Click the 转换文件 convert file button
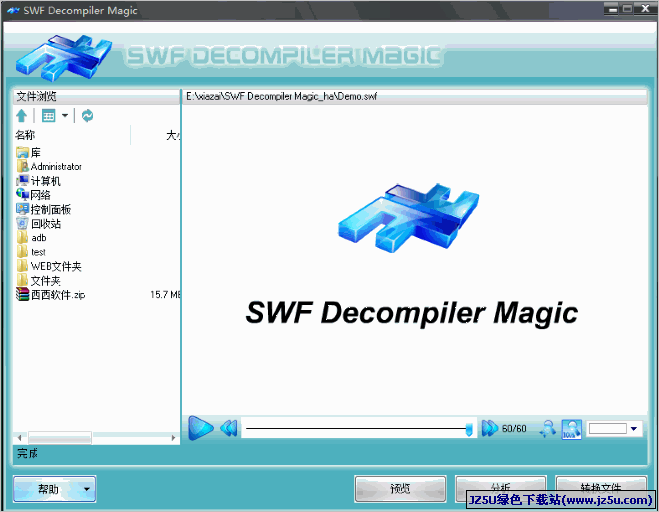The height and width of the screenshot is (512, 659). (601, 488)
